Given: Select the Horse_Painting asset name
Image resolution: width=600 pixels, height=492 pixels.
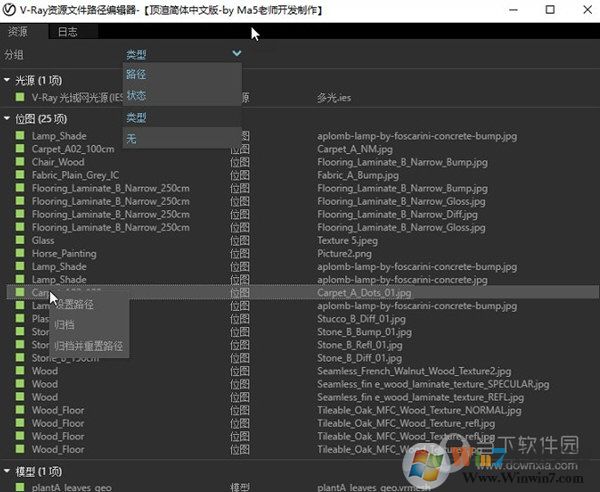Looking at the screenshot, I should tap(64, 253).
